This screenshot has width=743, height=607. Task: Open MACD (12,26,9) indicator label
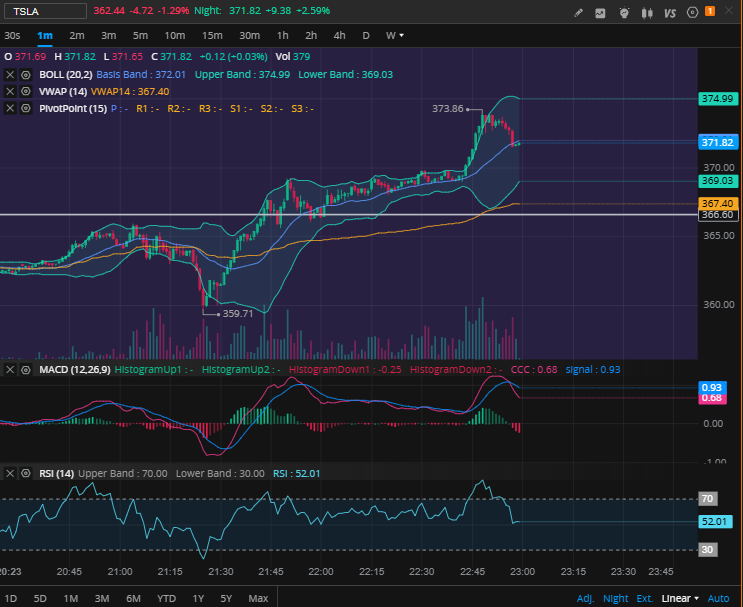[x=75, y=370]
